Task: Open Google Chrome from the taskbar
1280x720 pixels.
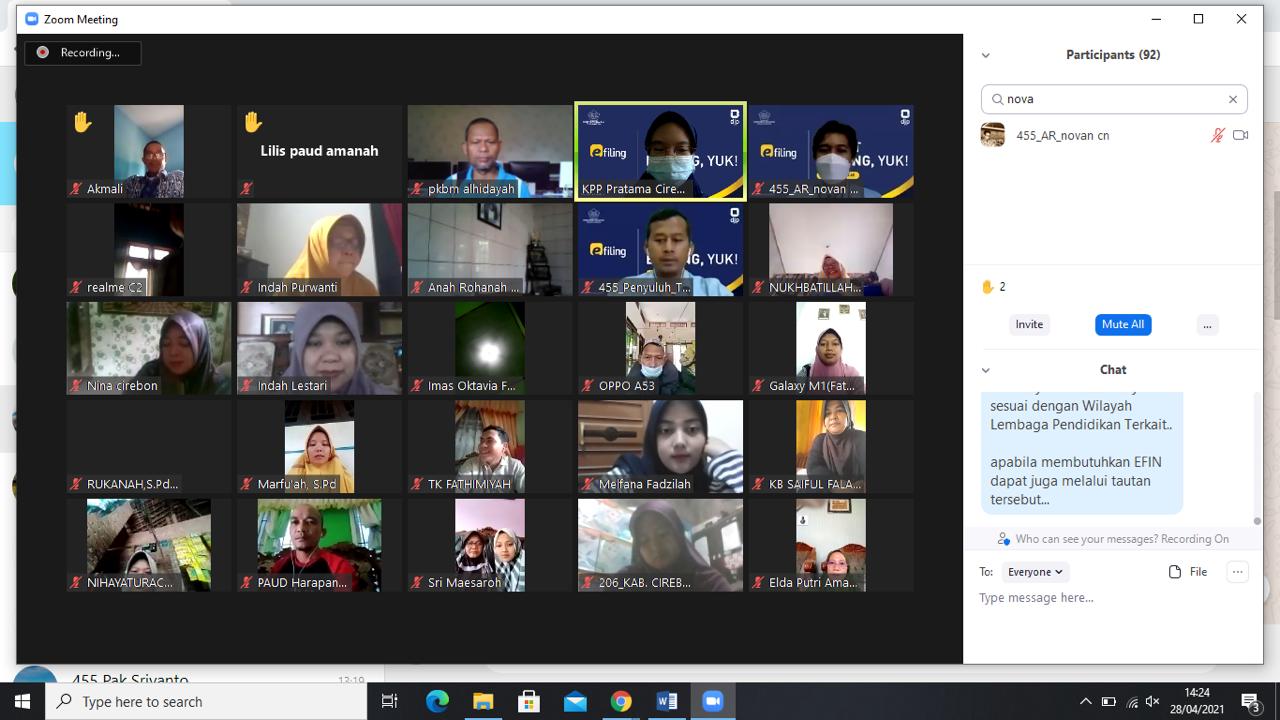Action: (621, 701)
